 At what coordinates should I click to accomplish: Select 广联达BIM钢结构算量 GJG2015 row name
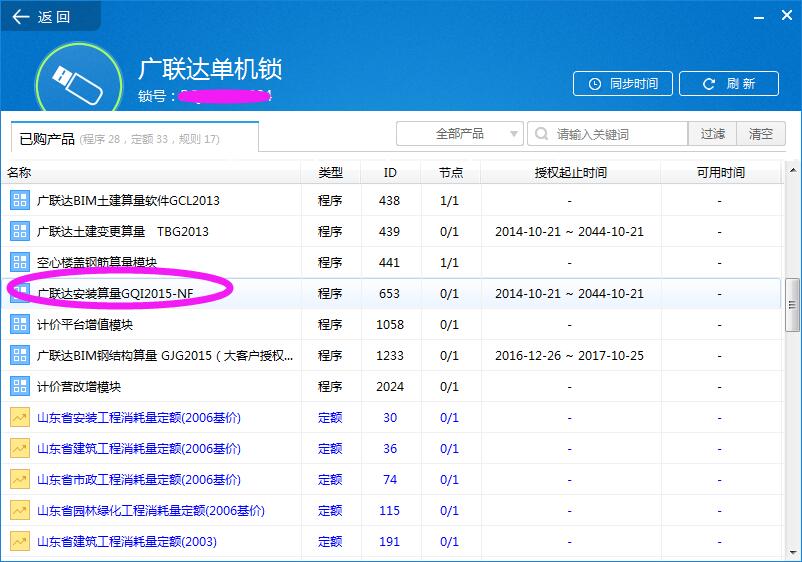pyautogui.click(x=165, y=355)
